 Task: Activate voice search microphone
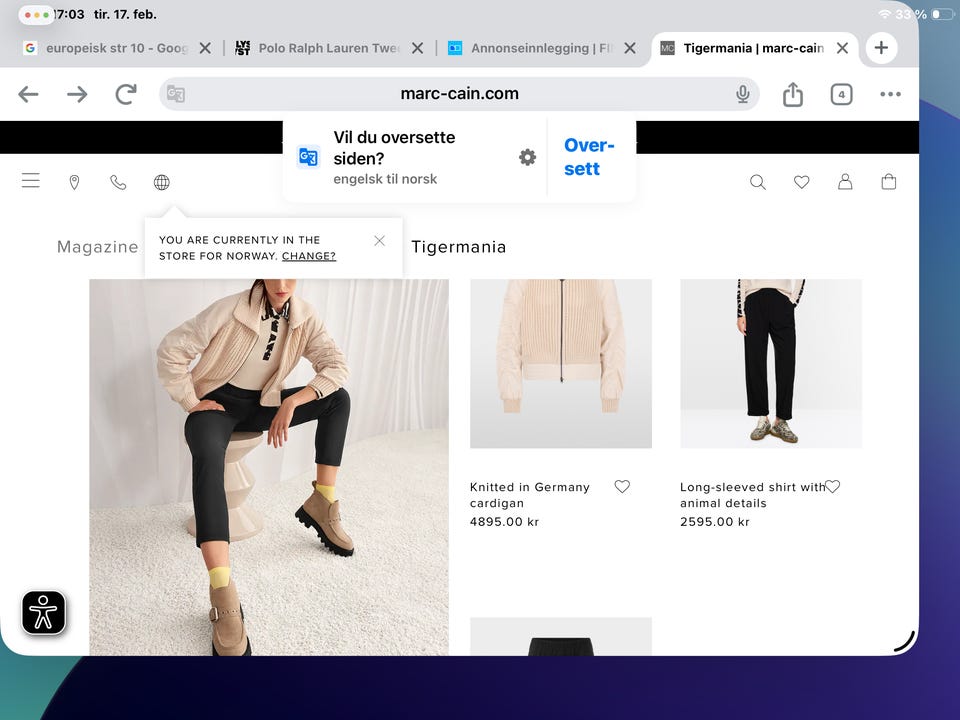point(743,94)
